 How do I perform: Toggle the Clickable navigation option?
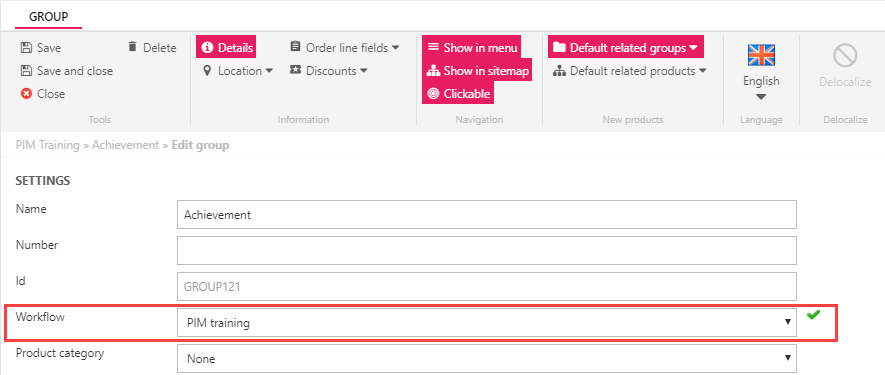(458, 94)
